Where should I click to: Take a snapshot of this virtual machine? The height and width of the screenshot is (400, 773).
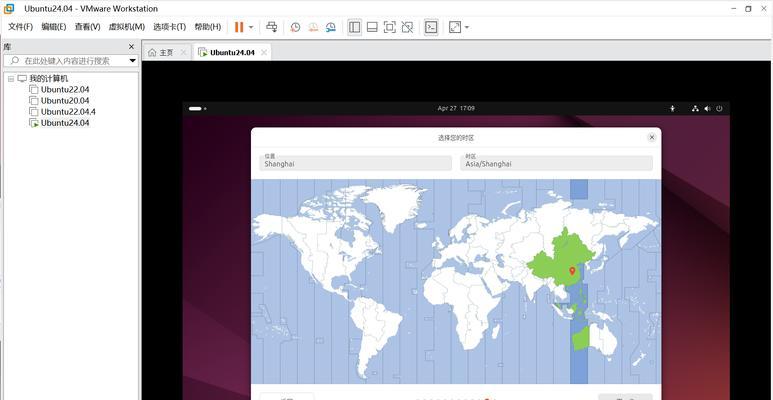295,27
